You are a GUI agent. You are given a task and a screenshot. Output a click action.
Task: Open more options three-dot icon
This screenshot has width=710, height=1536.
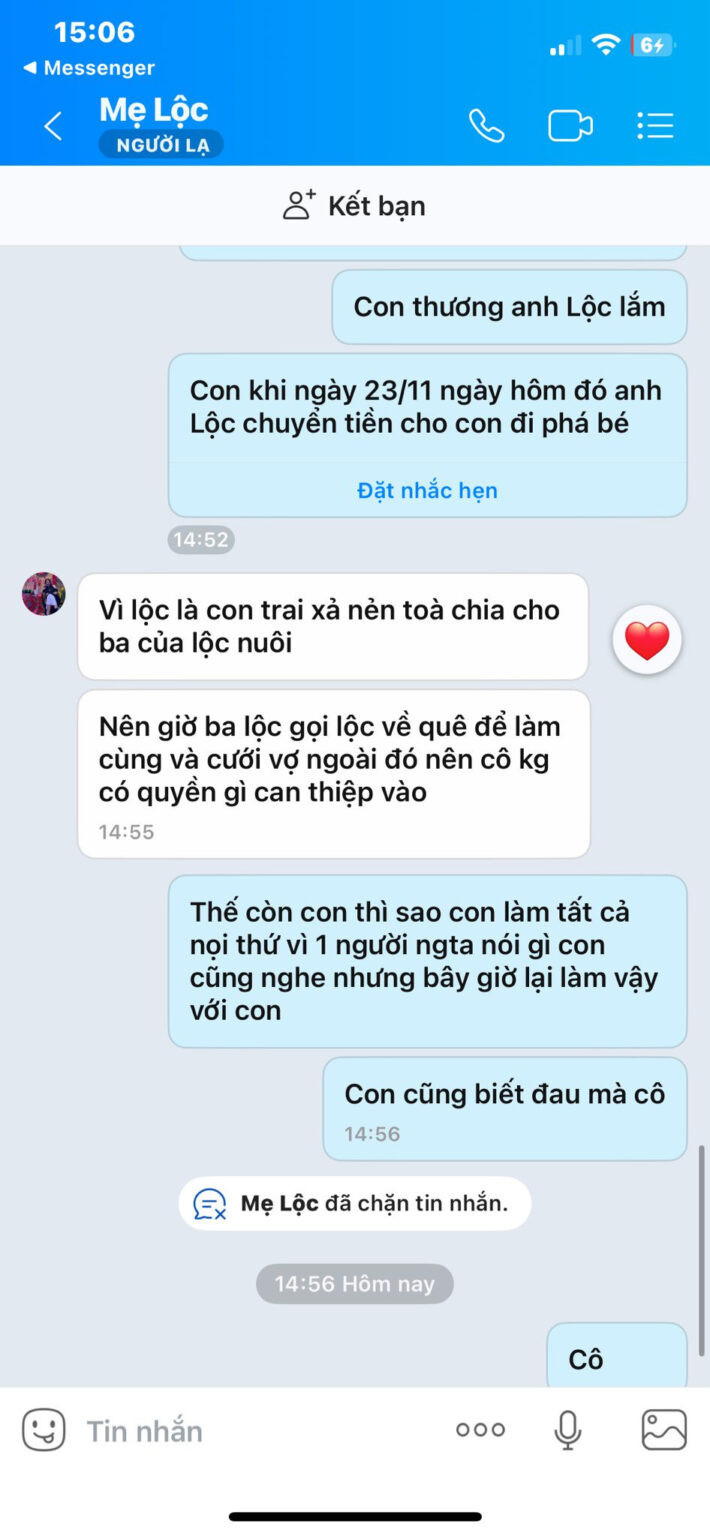480,1430
